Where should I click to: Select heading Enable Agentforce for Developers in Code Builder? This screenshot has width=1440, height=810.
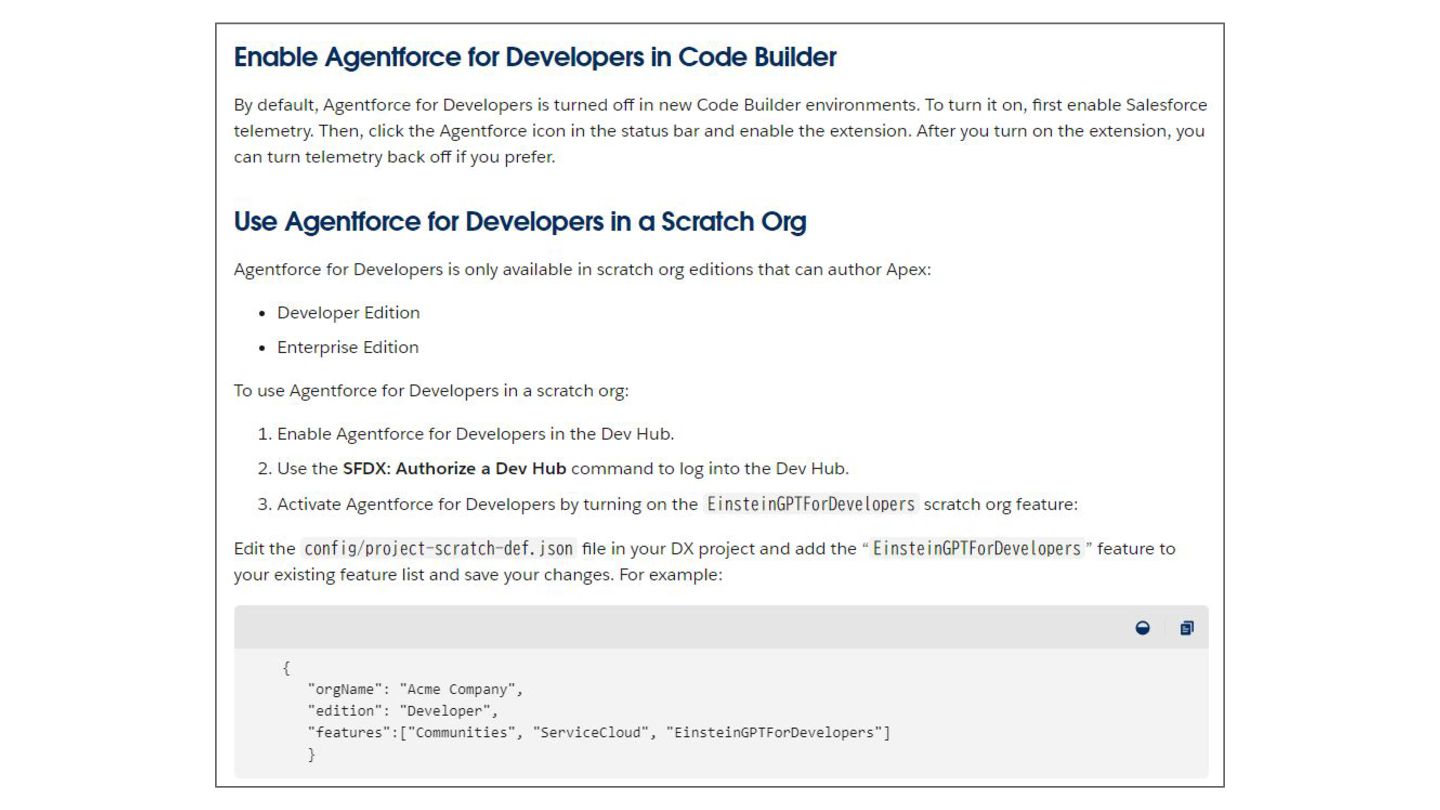coord(535,57)
